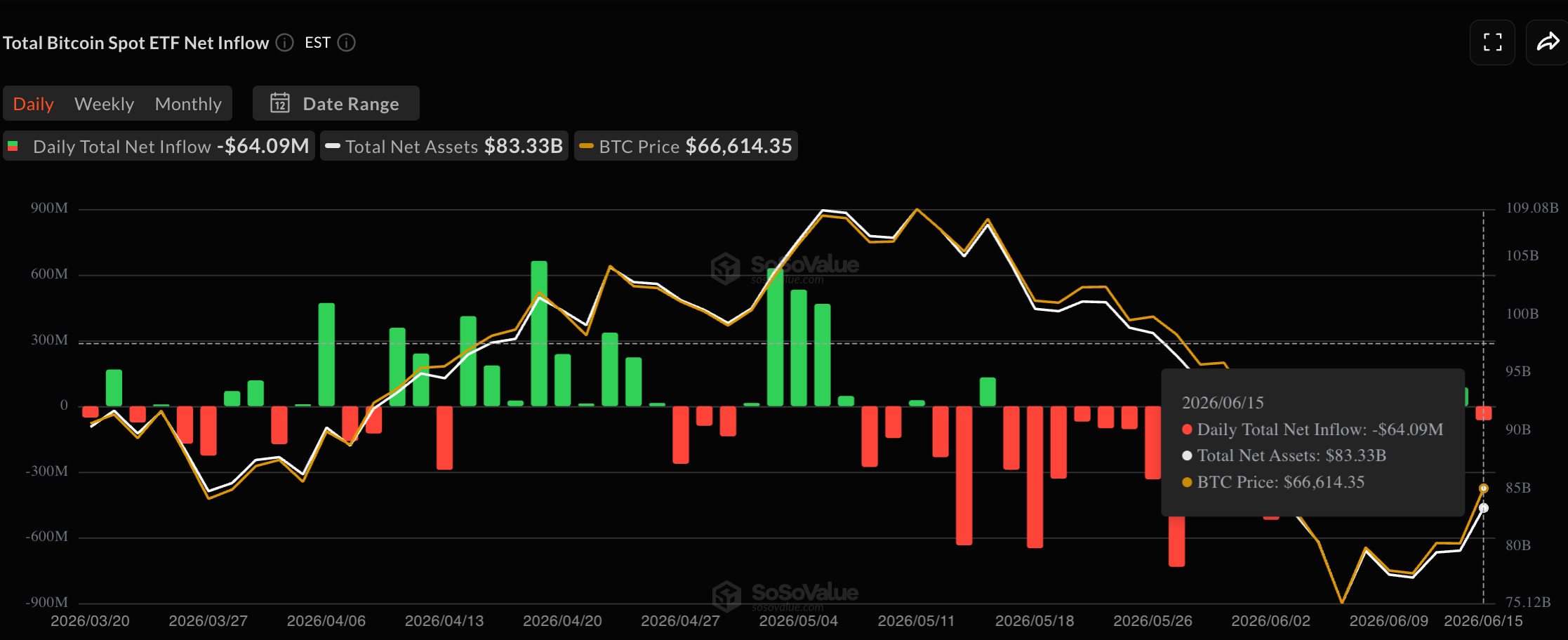1568x640 pixels.
Task: Click the fullscreen expand icon
Action: pyautogui.click(x=1492, y=42)
